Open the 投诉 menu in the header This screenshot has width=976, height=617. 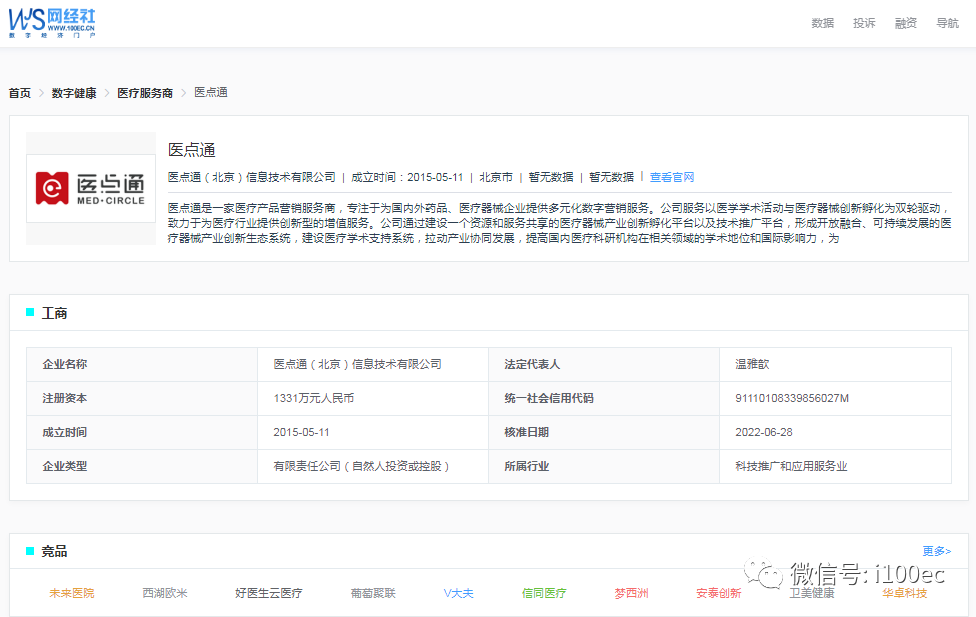click(x=864, y=23)
